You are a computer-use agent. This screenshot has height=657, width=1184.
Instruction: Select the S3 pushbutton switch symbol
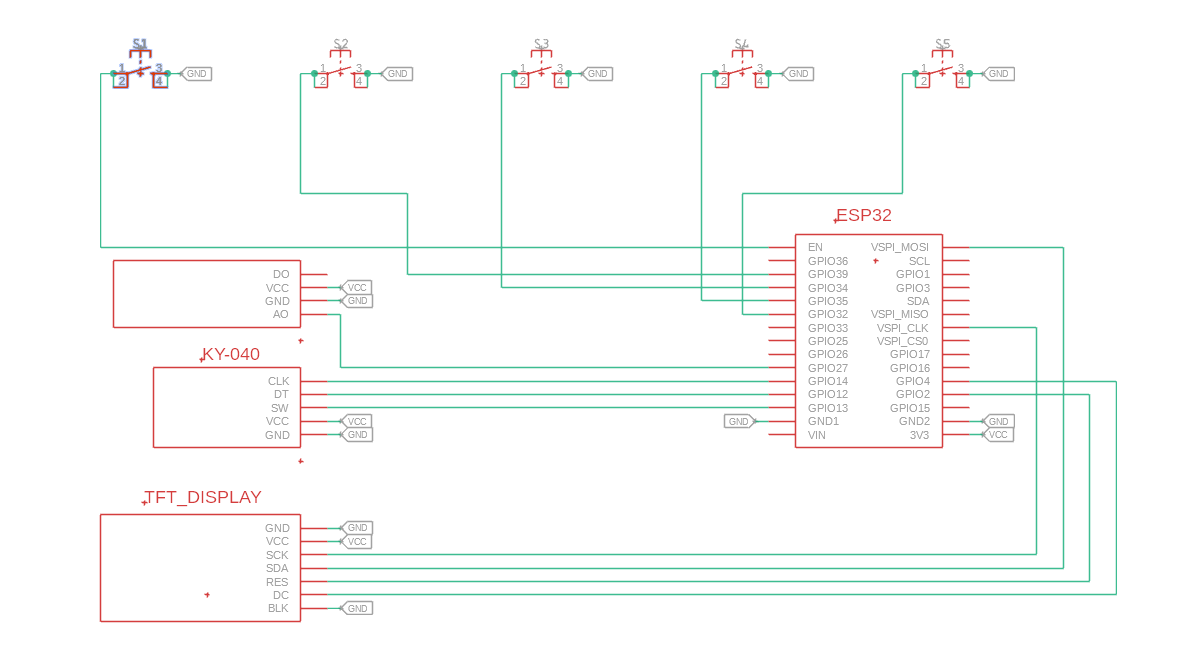coord(541,70)
